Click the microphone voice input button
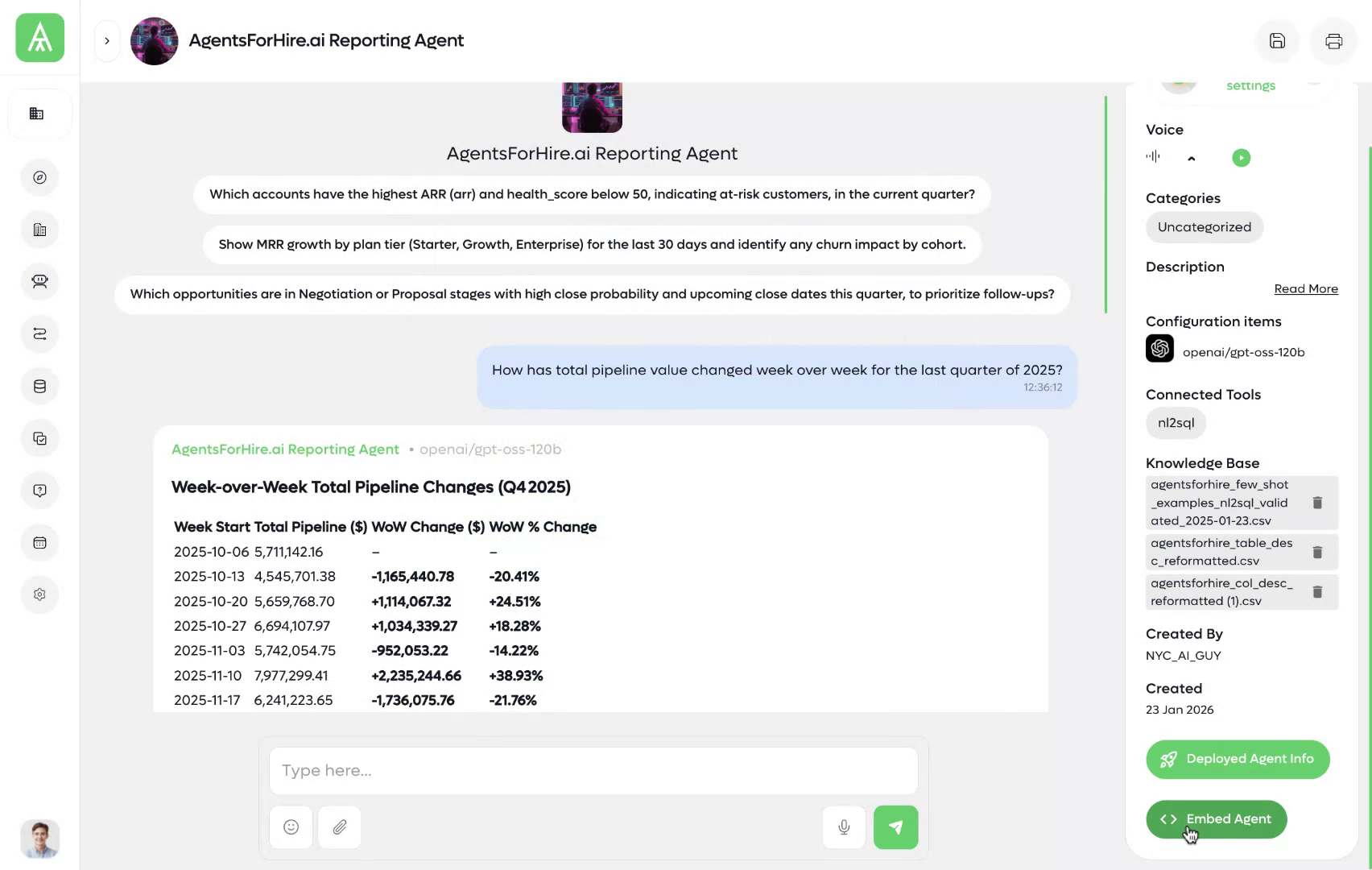 click(x=844, y=827)
